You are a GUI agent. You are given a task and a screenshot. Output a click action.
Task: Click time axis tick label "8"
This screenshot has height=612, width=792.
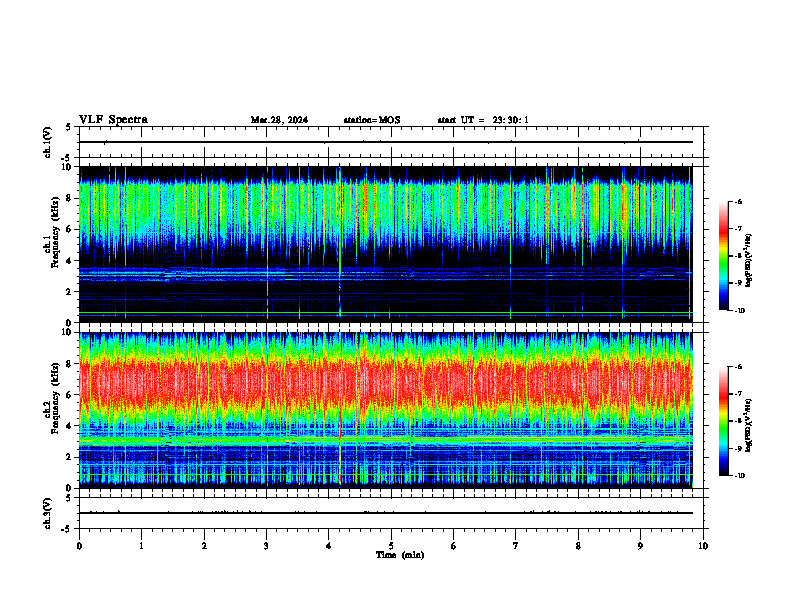[x=578, y=546]
